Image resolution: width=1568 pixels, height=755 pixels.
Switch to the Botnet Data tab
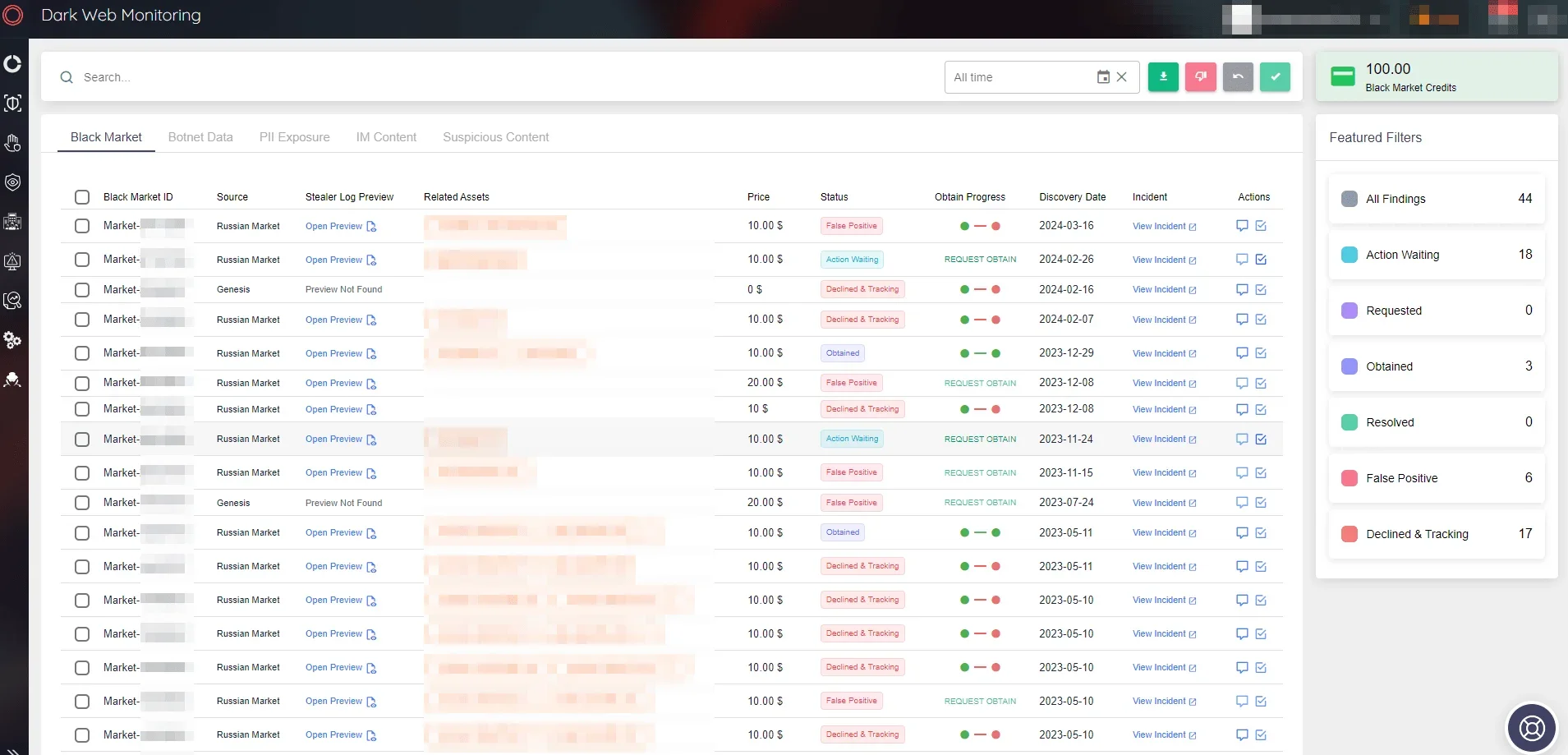(200, 137)
